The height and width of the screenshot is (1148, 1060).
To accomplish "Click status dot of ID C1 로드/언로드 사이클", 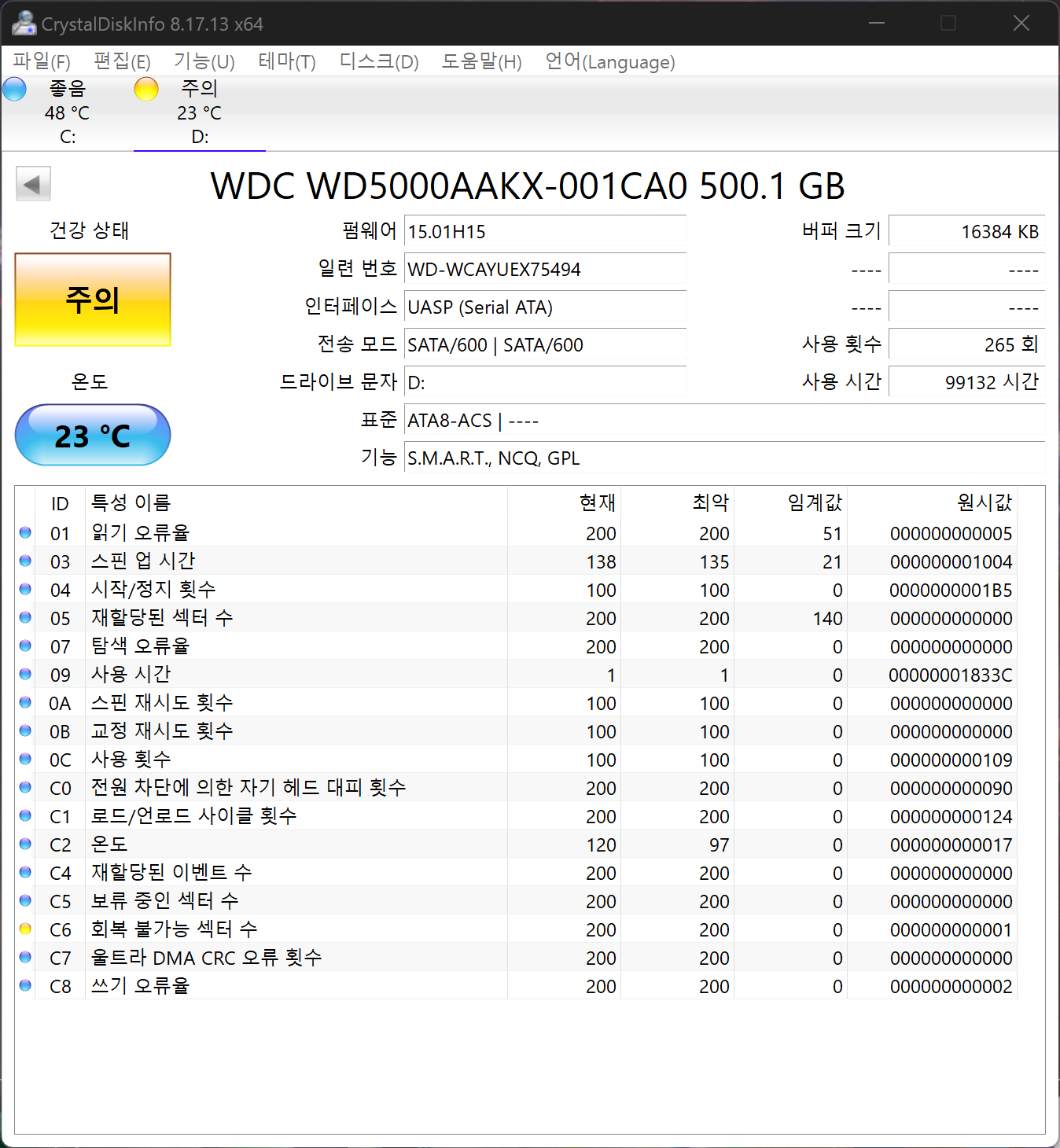I will click(25, 815).
